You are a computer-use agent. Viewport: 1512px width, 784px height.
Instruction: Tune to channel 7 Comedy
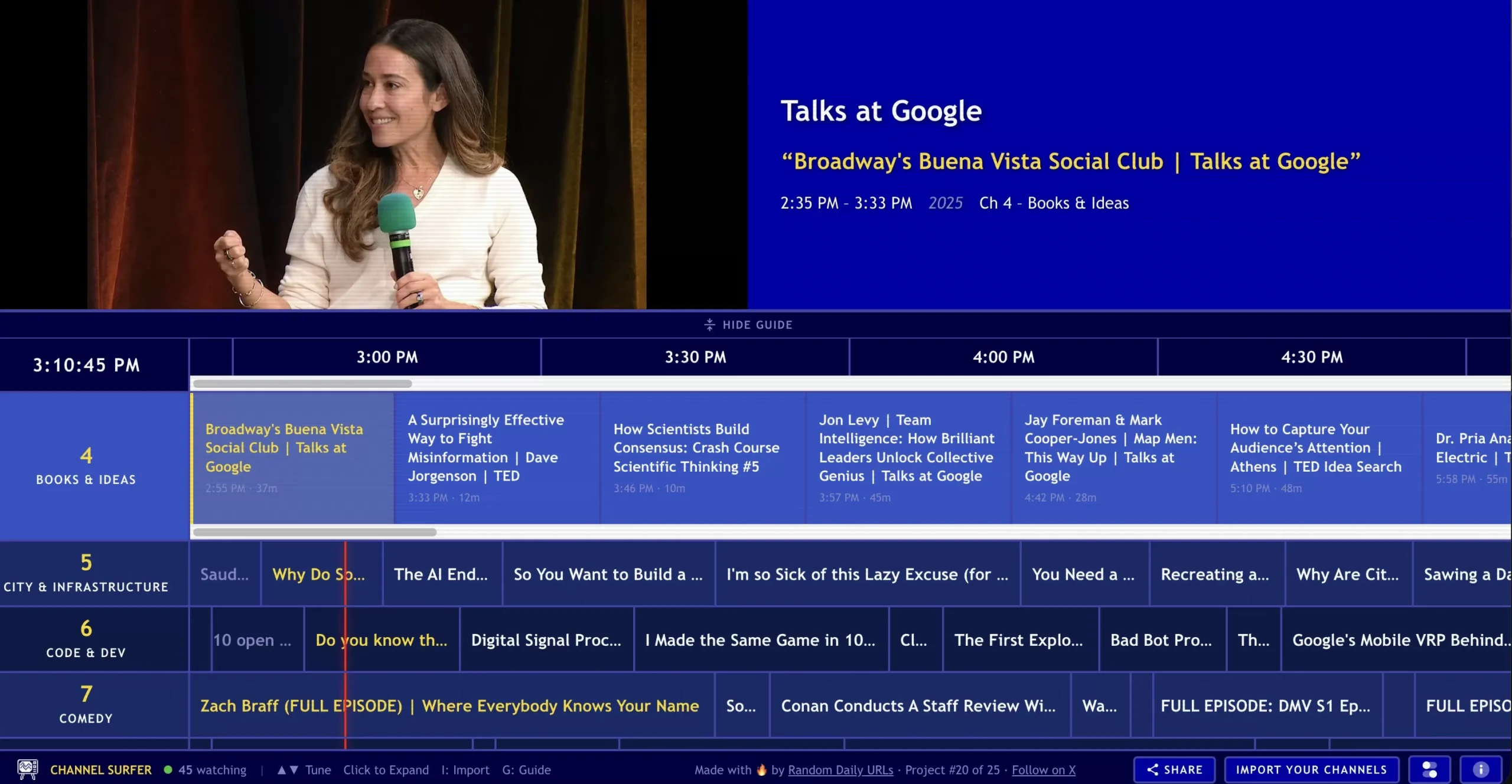click(86, 704)
